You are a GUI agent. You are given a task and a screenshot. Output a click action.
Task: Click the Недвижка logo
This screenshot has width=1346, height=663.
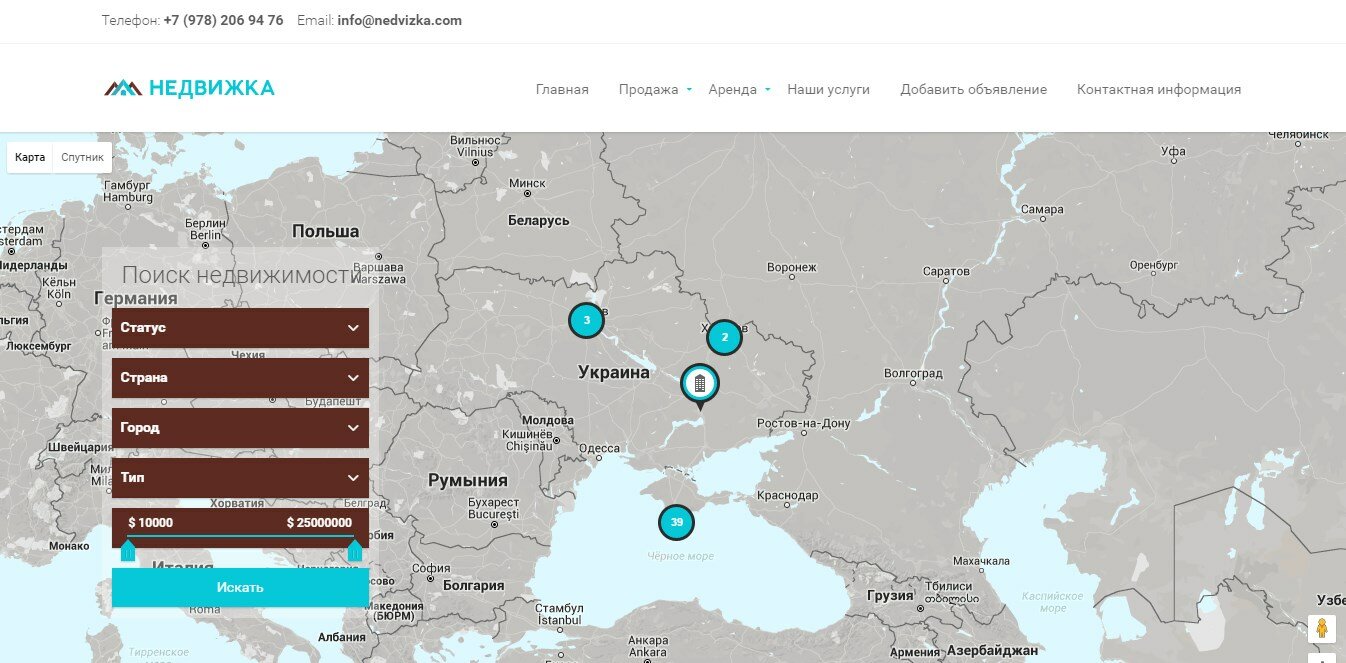click(189, 88)
